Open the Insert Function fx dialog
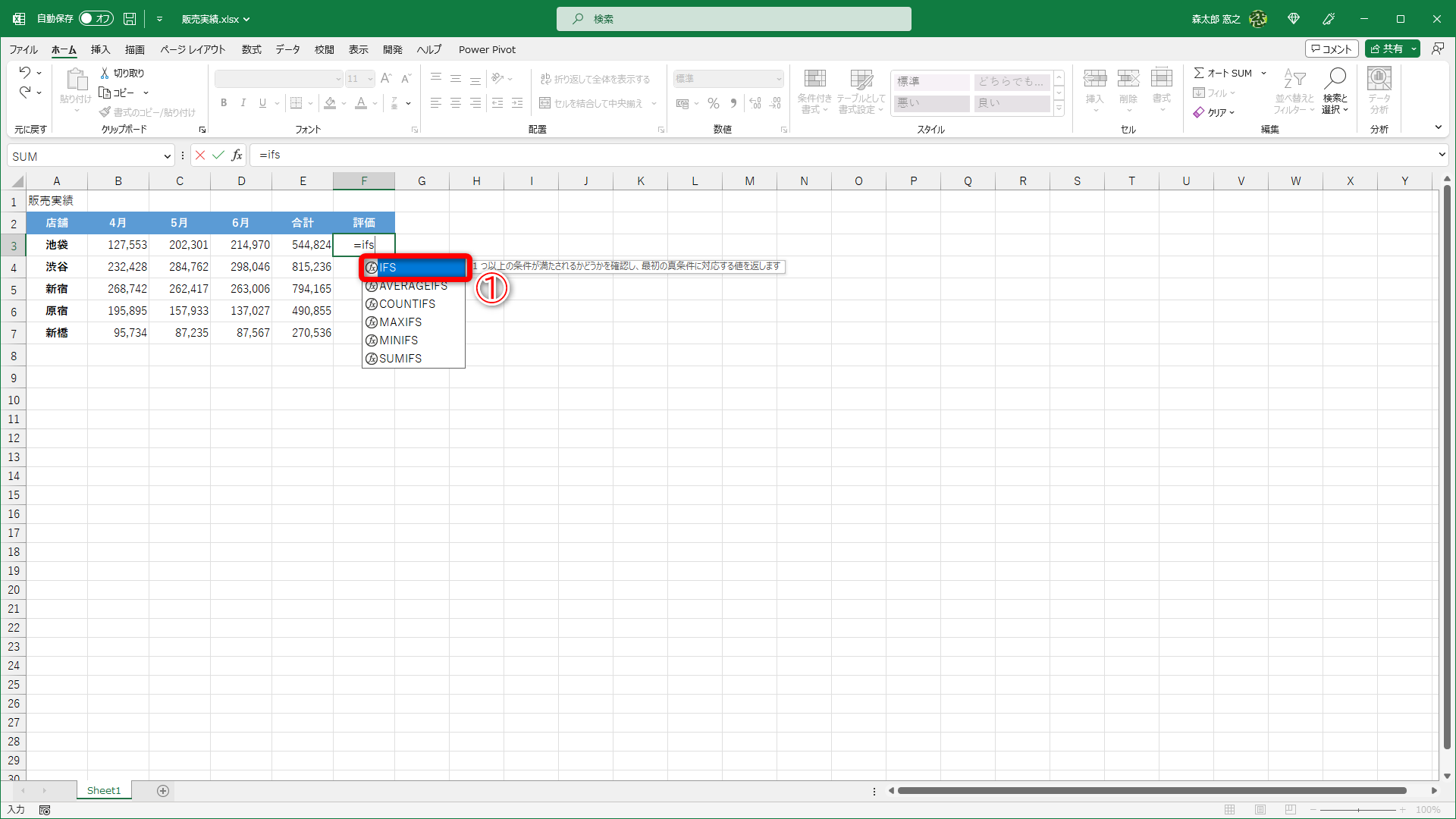Viewport: 1456px width, 819px height. tap(237, 155)
